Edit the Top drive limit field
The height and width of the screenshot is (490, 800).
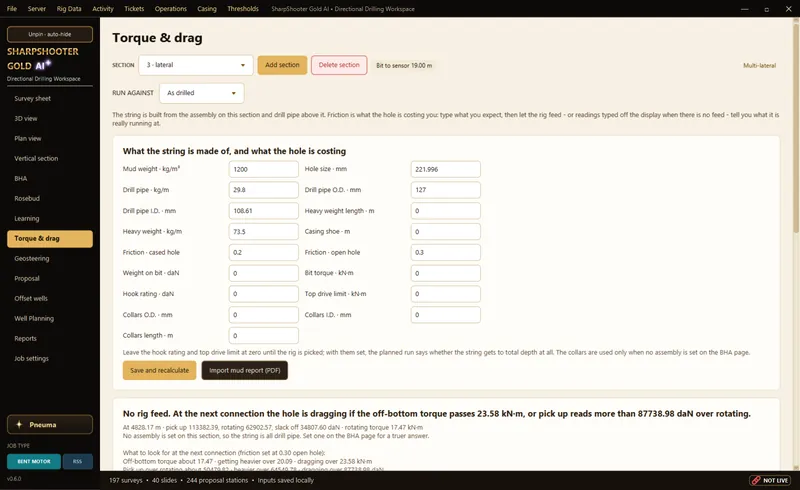[445, 294]
